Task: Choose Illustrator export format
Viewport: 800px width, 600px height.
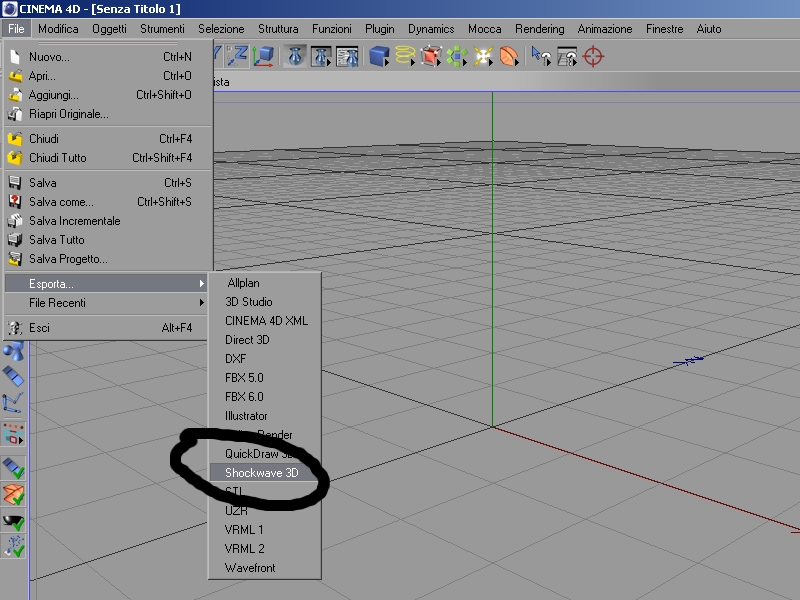Action: (265, 416)
